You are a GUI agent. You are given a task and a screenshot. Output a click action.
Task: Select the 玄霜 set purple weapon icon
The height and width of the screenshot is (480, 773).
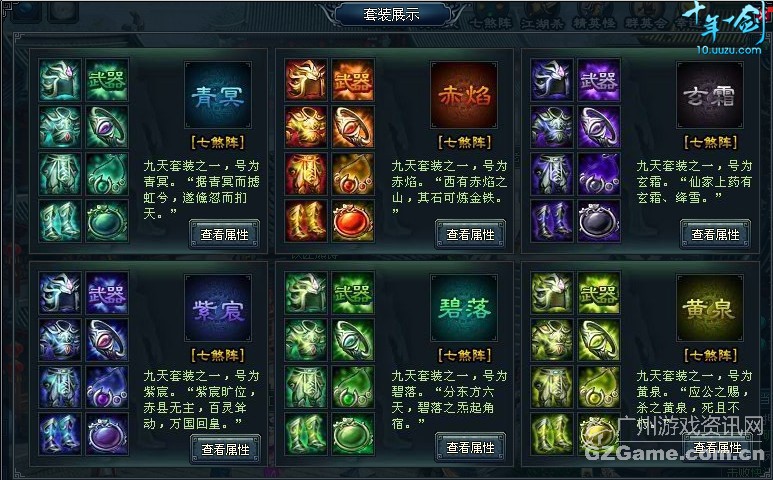[599, 80]
